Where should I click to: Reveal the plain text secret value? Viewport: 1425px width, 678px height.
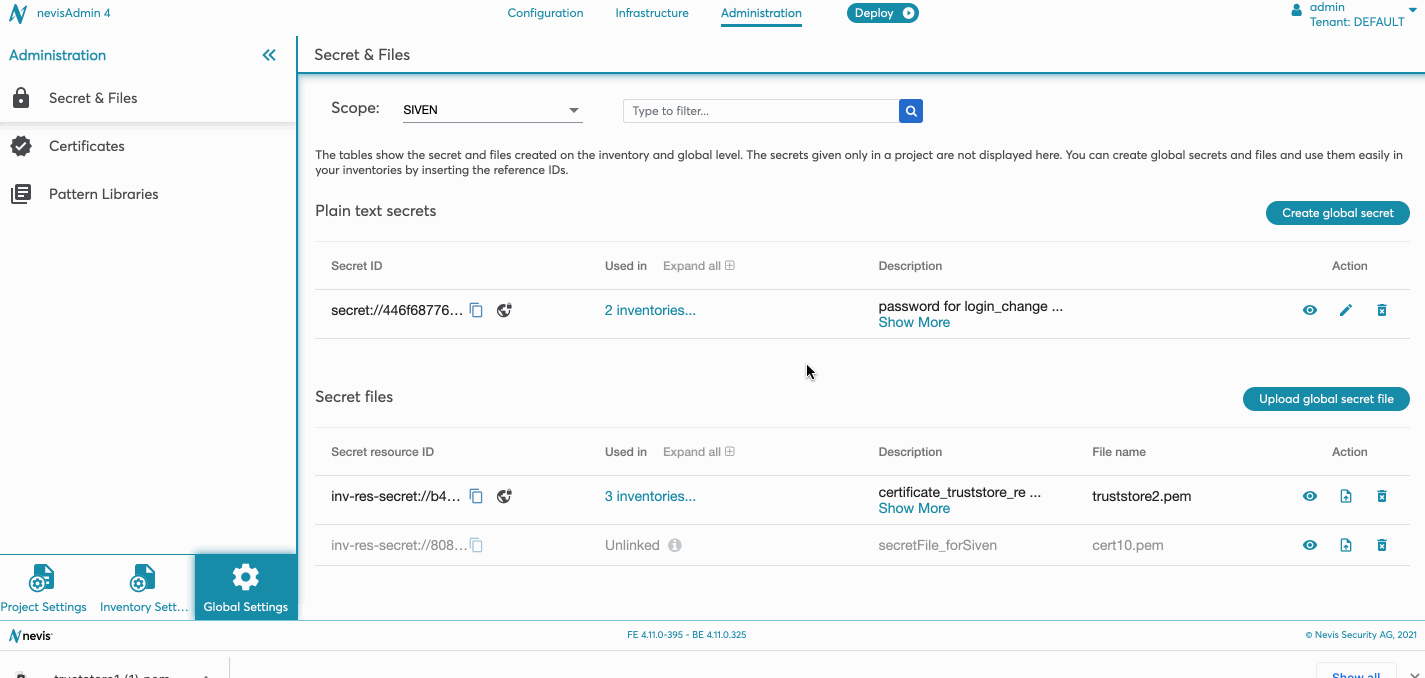coord(1309,310)
